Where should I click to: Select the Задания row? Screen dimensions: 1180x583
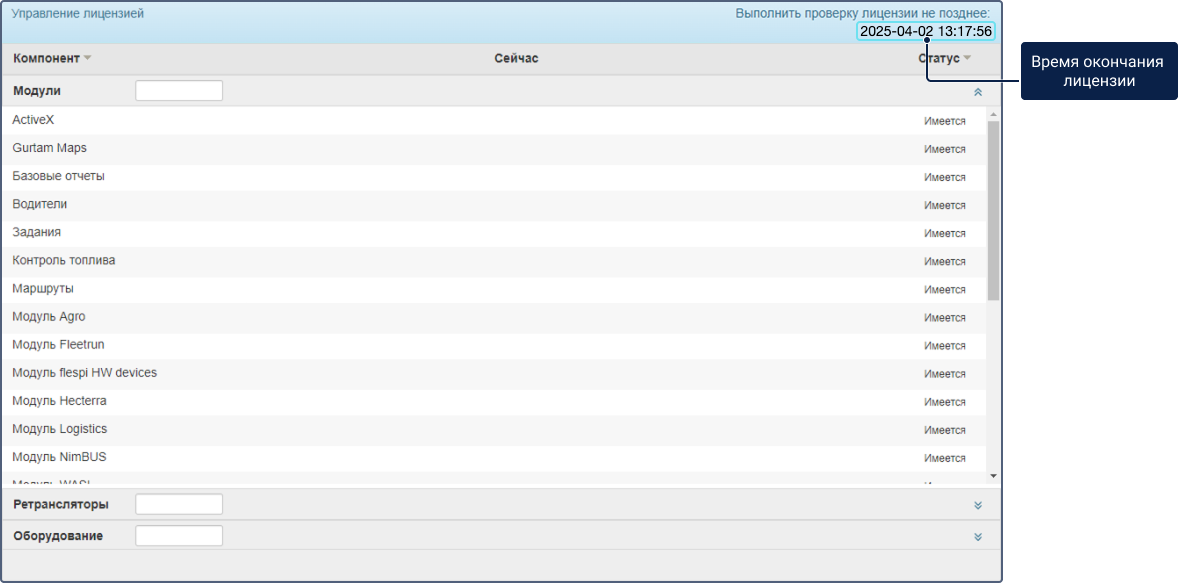pyautogui.click(x=494, y=232)
